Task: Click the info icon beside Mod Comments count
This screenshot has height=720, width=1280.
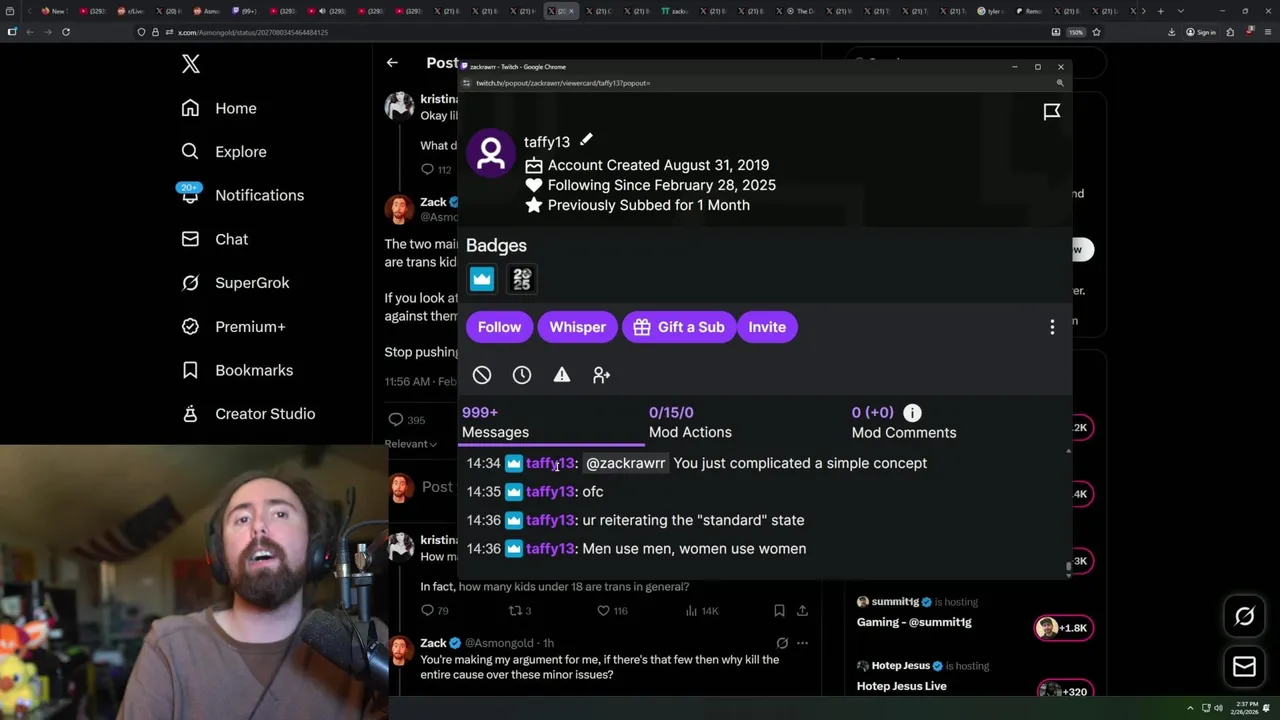Action: pos(912,412)
